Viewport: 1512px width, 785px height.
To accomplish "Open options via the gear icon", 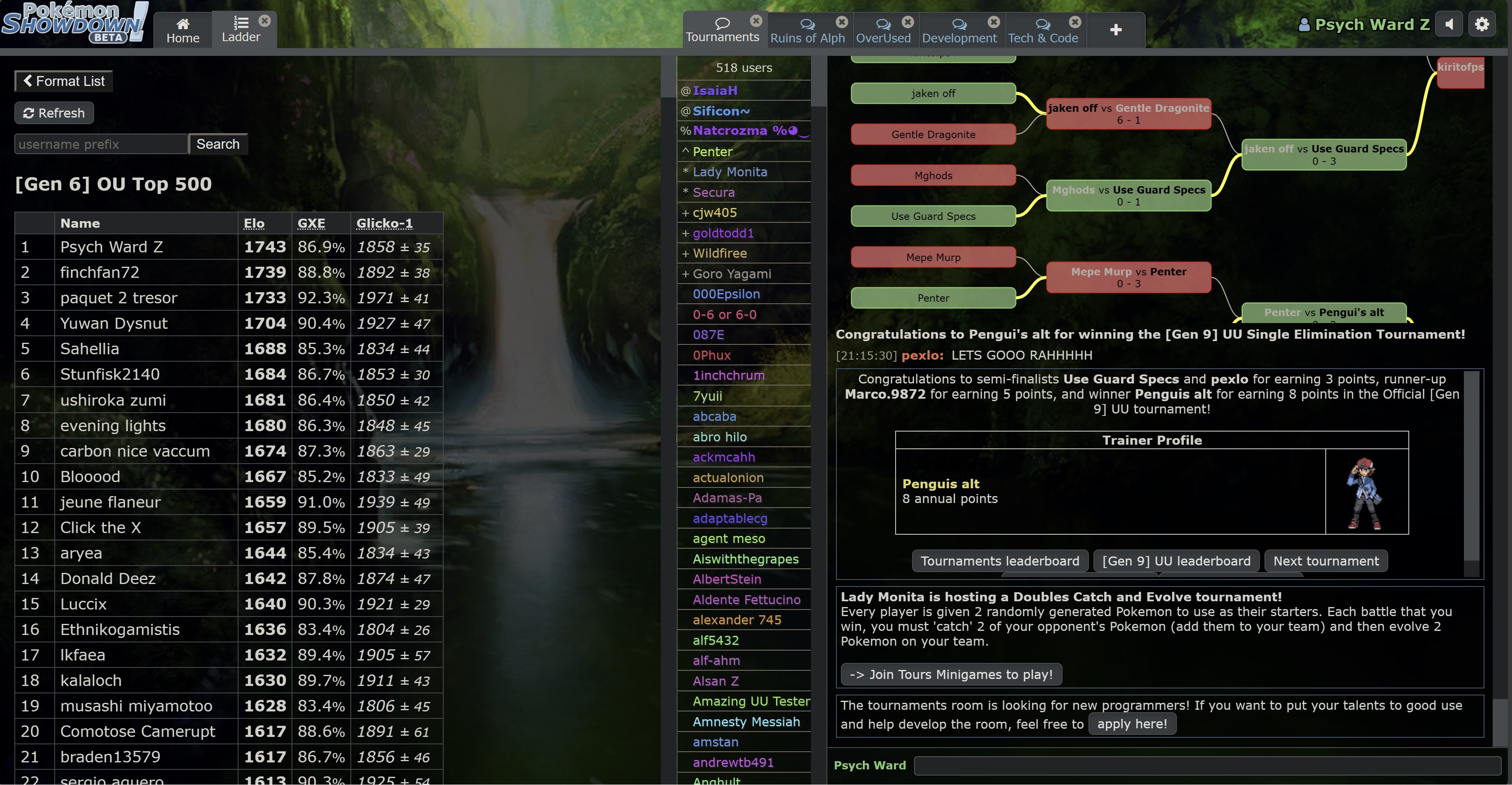I will [1482, 24].
